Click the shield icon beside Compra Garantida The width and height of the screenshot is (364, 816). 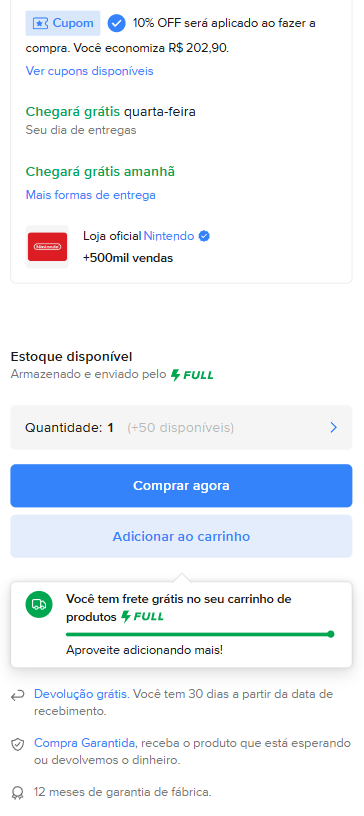coord(18,745)
